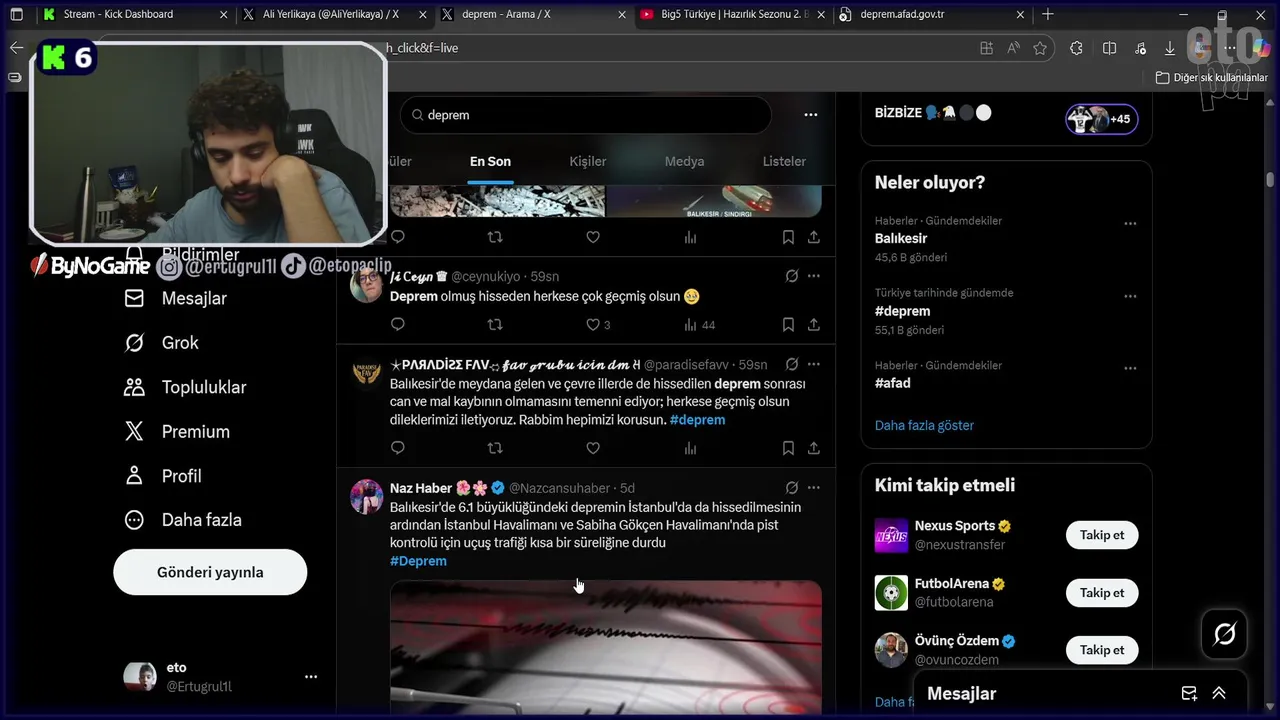1280x720 pixels.
Task: Open ceynukiyo profile avatar
Action: (x=366, y=286)
